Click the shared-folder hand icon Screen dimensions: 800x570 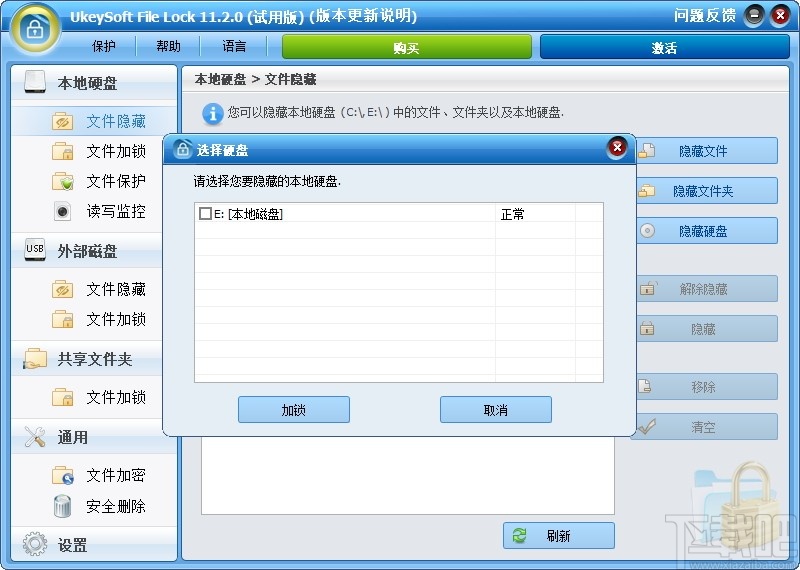pyautogui.click(x=35, y=359)
